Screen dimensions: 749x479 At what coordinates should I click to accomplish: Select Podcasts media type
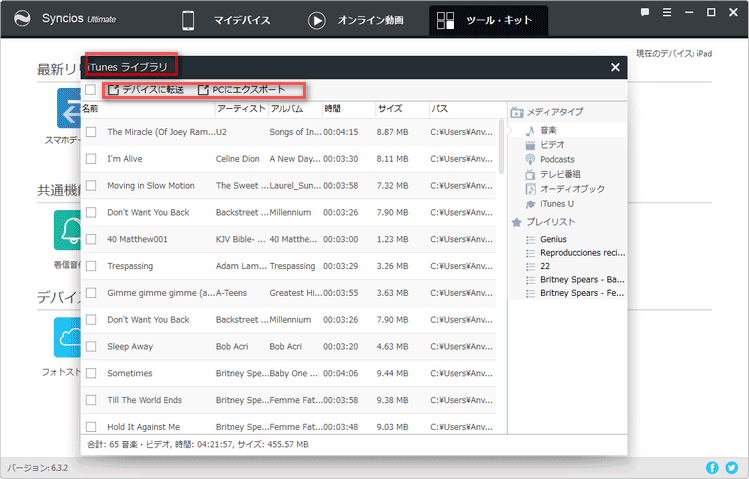[x=557, y=160]
